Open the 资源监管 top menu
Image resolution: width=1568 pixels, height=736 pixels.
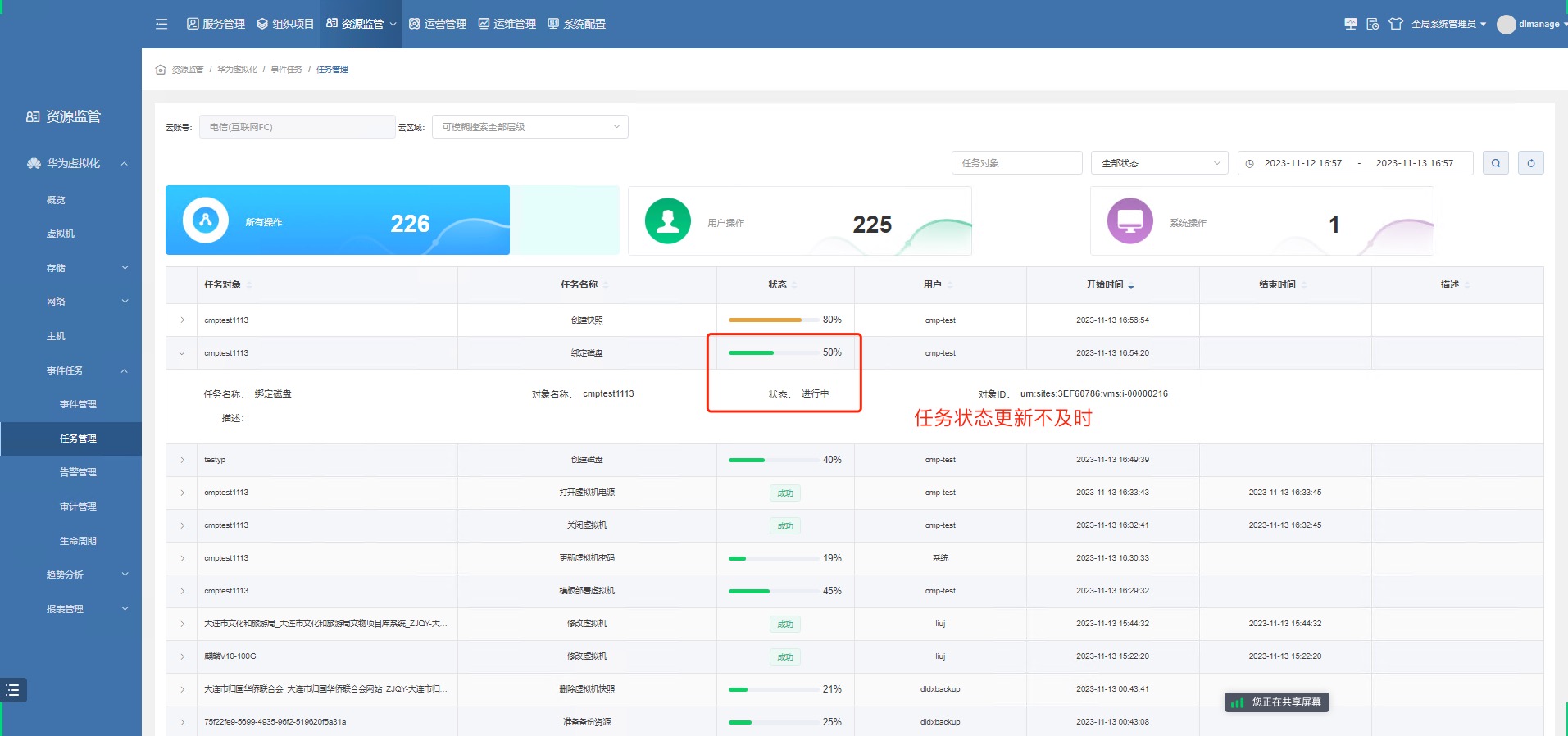coord(361,24)
